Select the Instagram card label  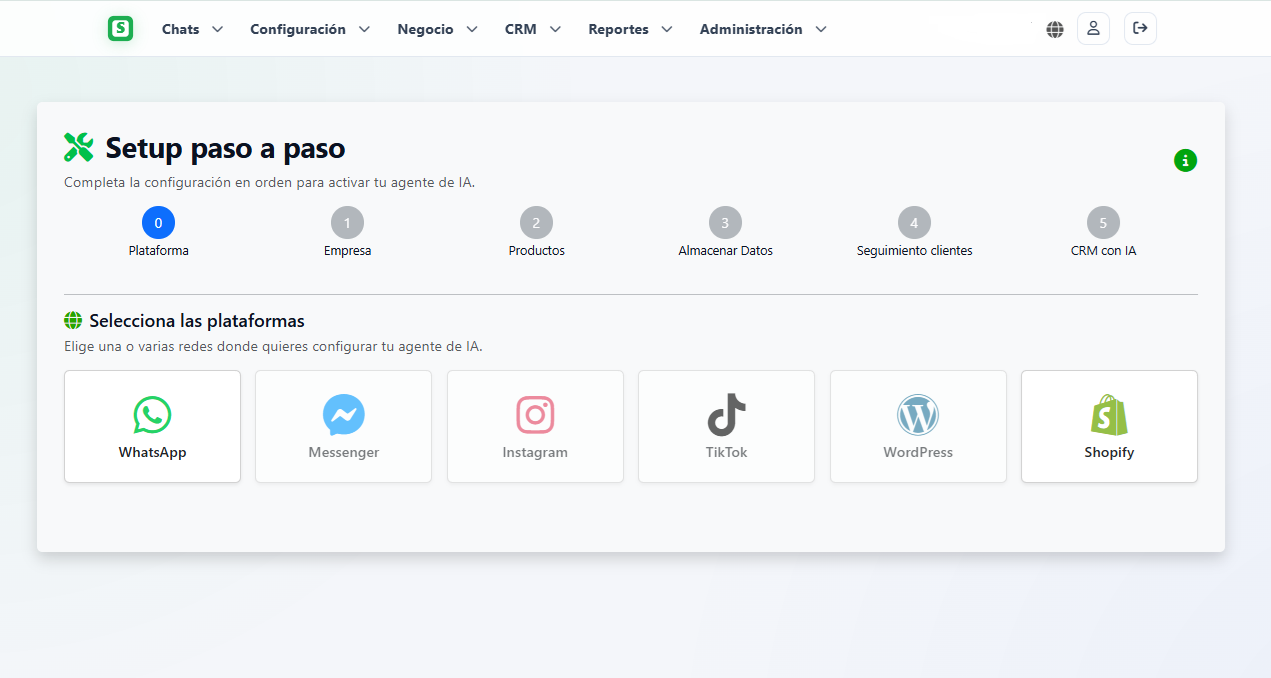point(535,453)
